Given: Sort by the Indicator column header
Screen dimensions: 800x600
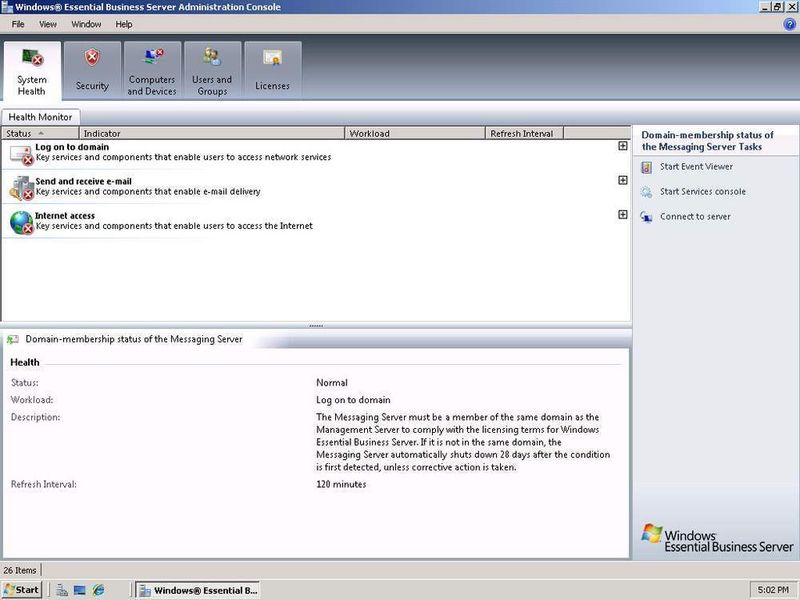Looking at the screenshot, I should pyautogui.click(x=212, y=133).
